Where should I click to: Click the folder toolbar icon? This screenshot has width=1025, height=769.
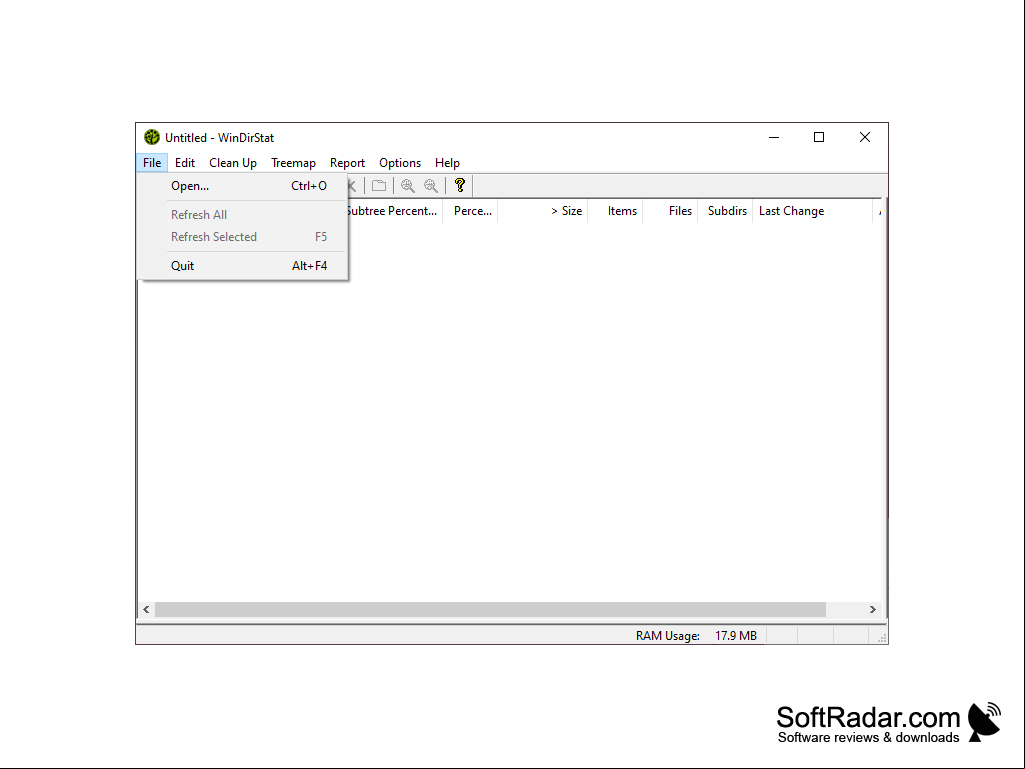point(379,186)
